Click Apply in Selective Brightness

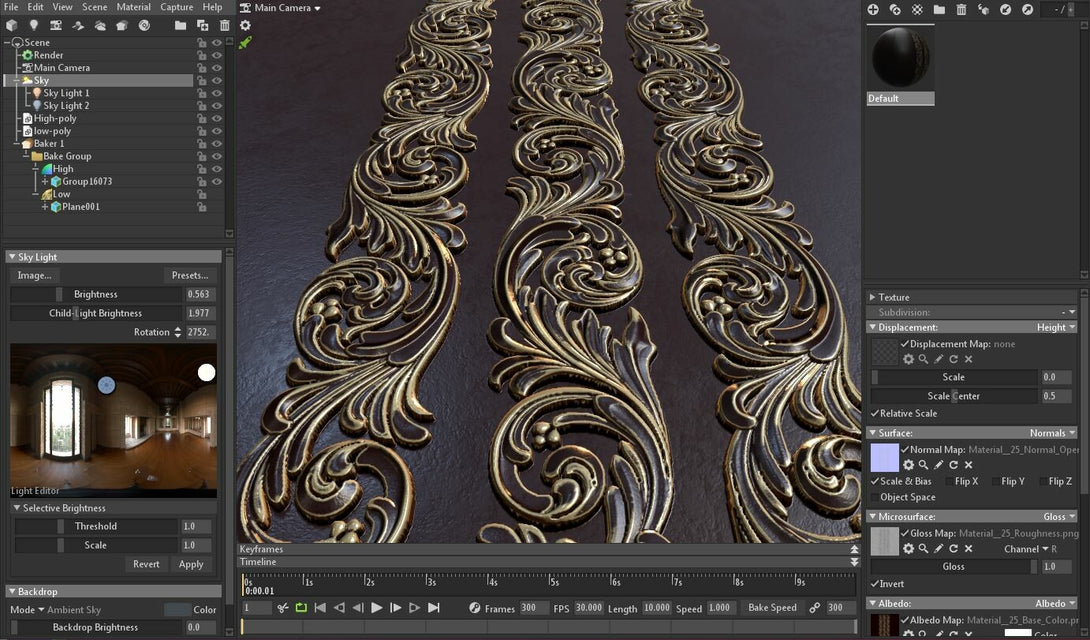191,564
